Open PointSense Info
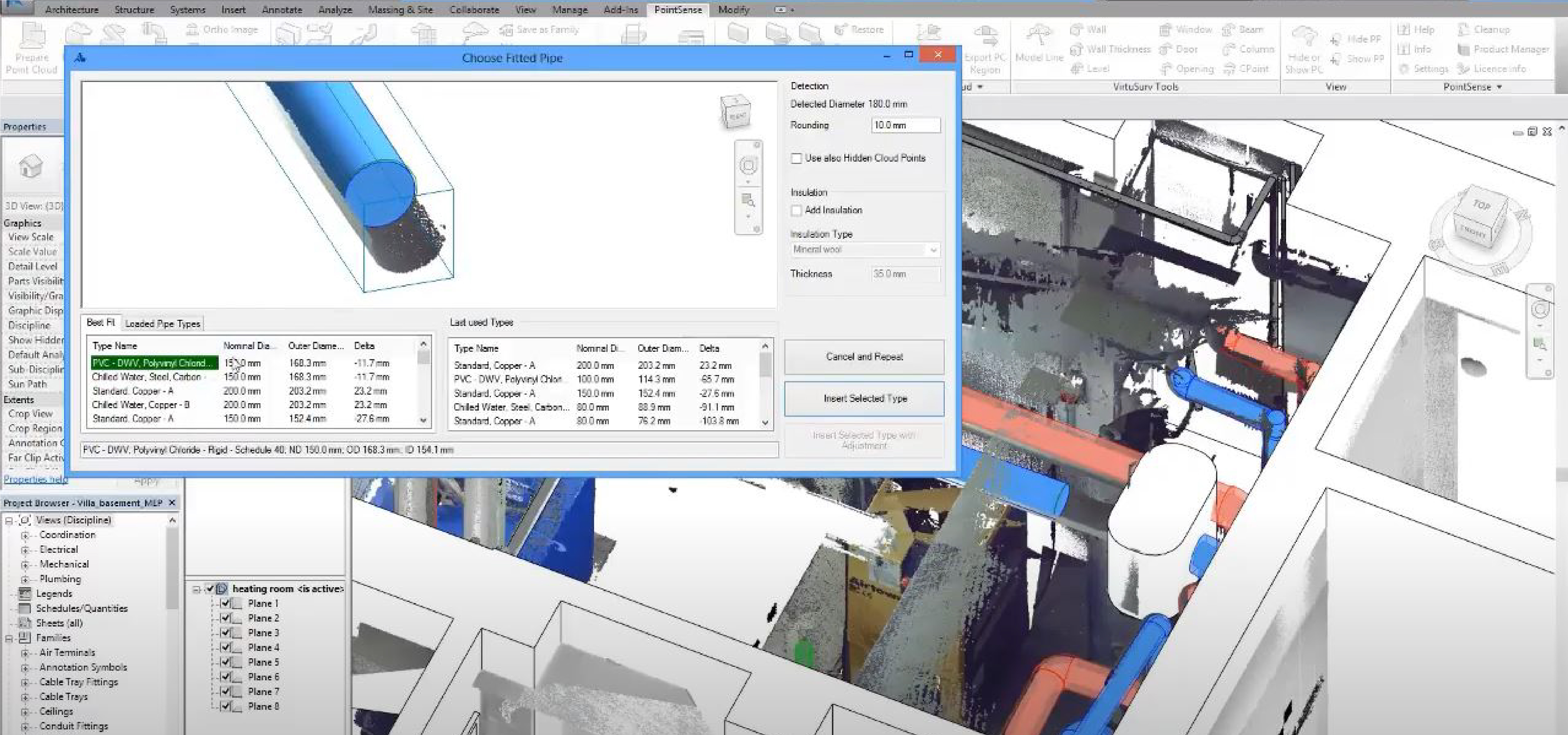1568x735 pixels. point(1414,49)
